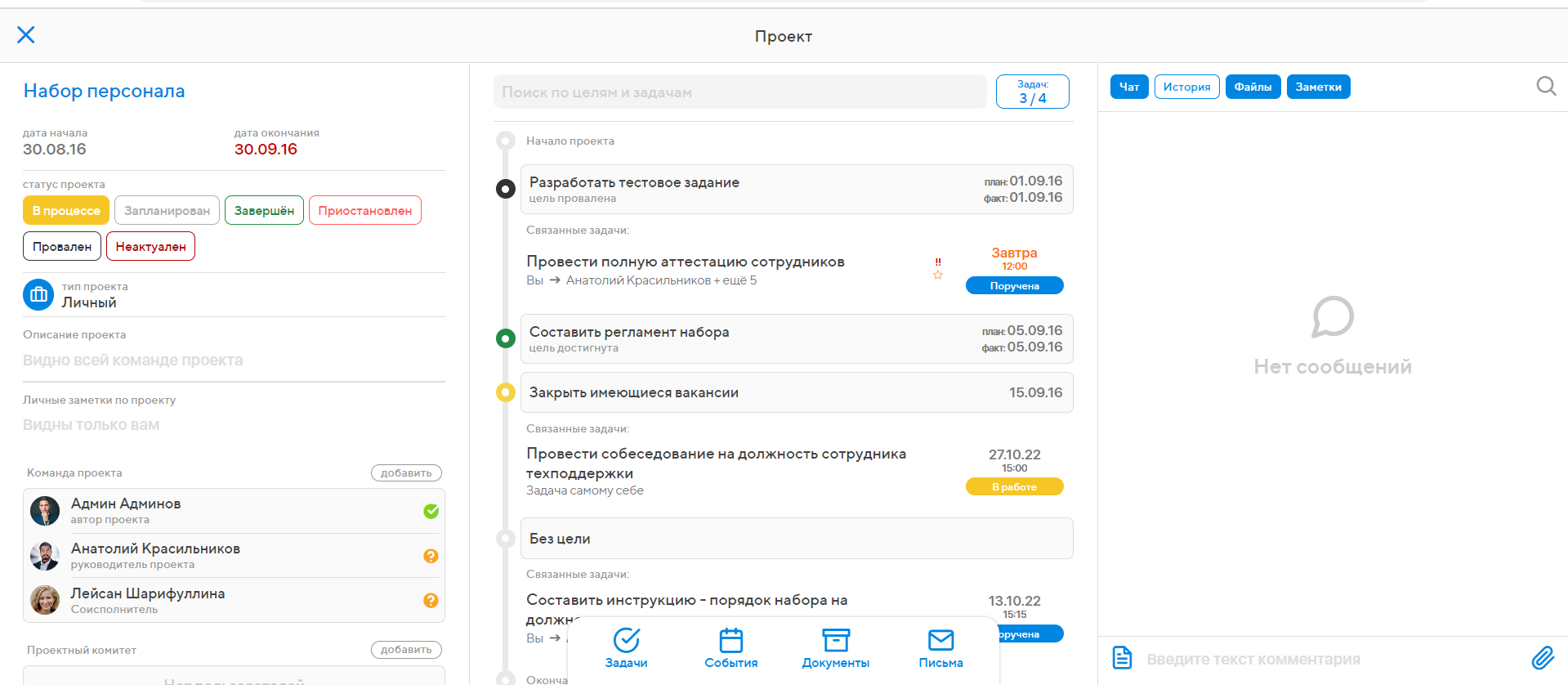1568x685 pixels.
Task: Open avatar of Анатолий Красильников
Action: click(x=45, y=556)
